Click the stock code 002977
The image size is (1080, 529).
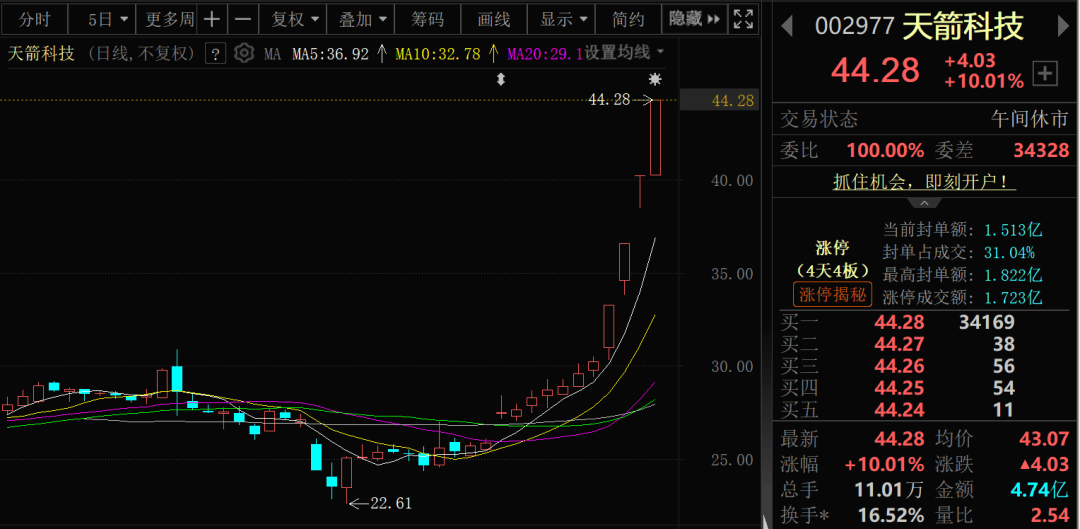(x=855, y=27)
